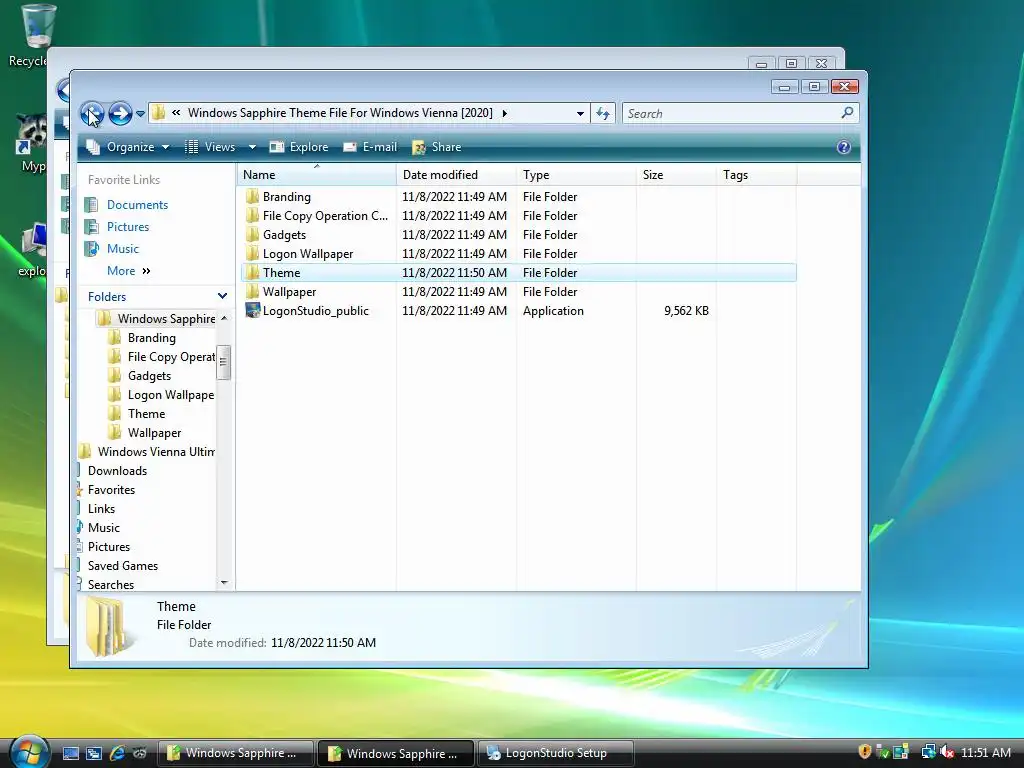The height and width of the screenshot is (768, 1024).
Task: Select LogonStudio_public application icon
Action: [253, 310]
